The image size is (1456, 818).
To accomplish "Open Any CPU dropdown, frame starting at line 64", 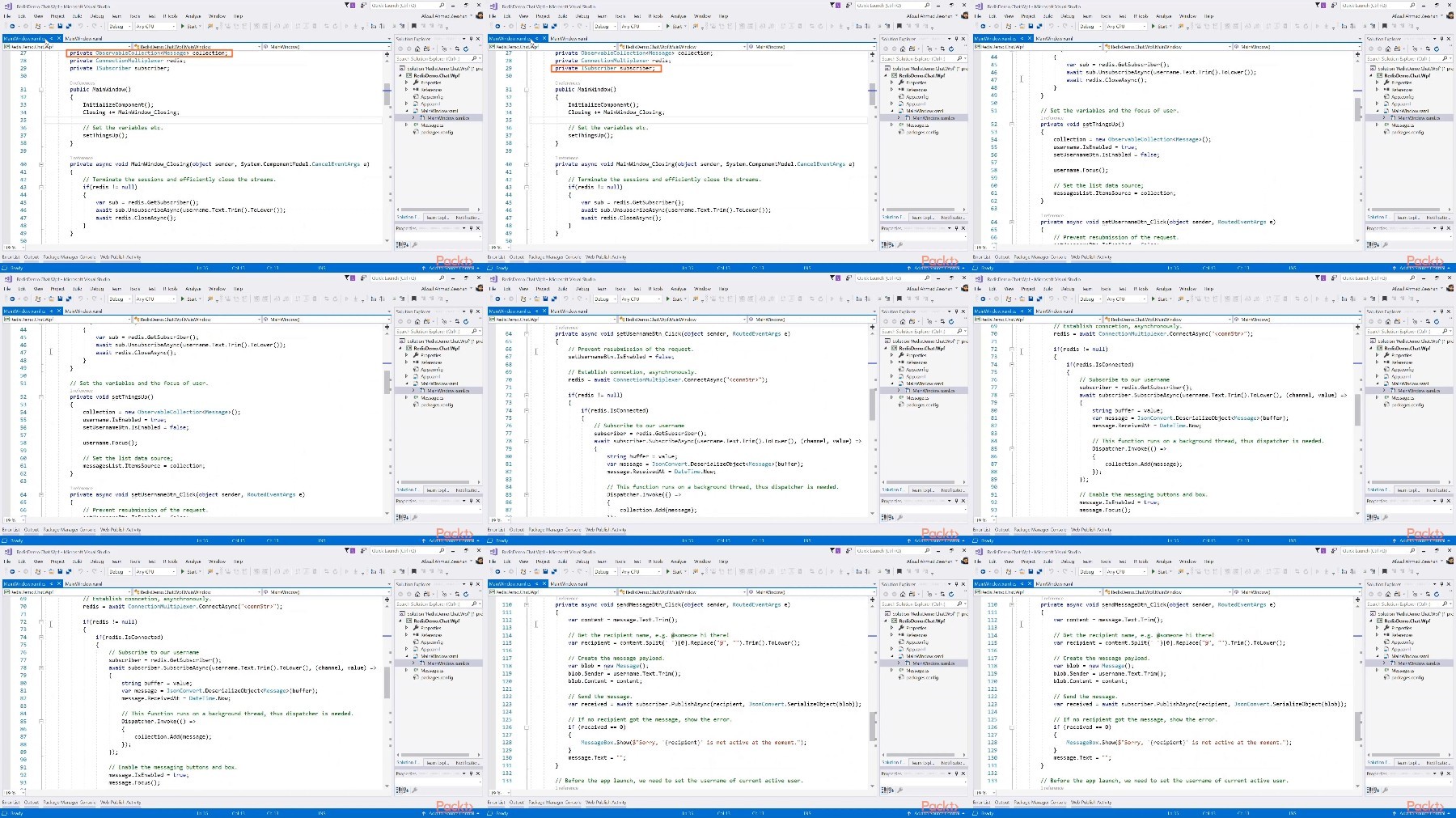I will (641, 299).
